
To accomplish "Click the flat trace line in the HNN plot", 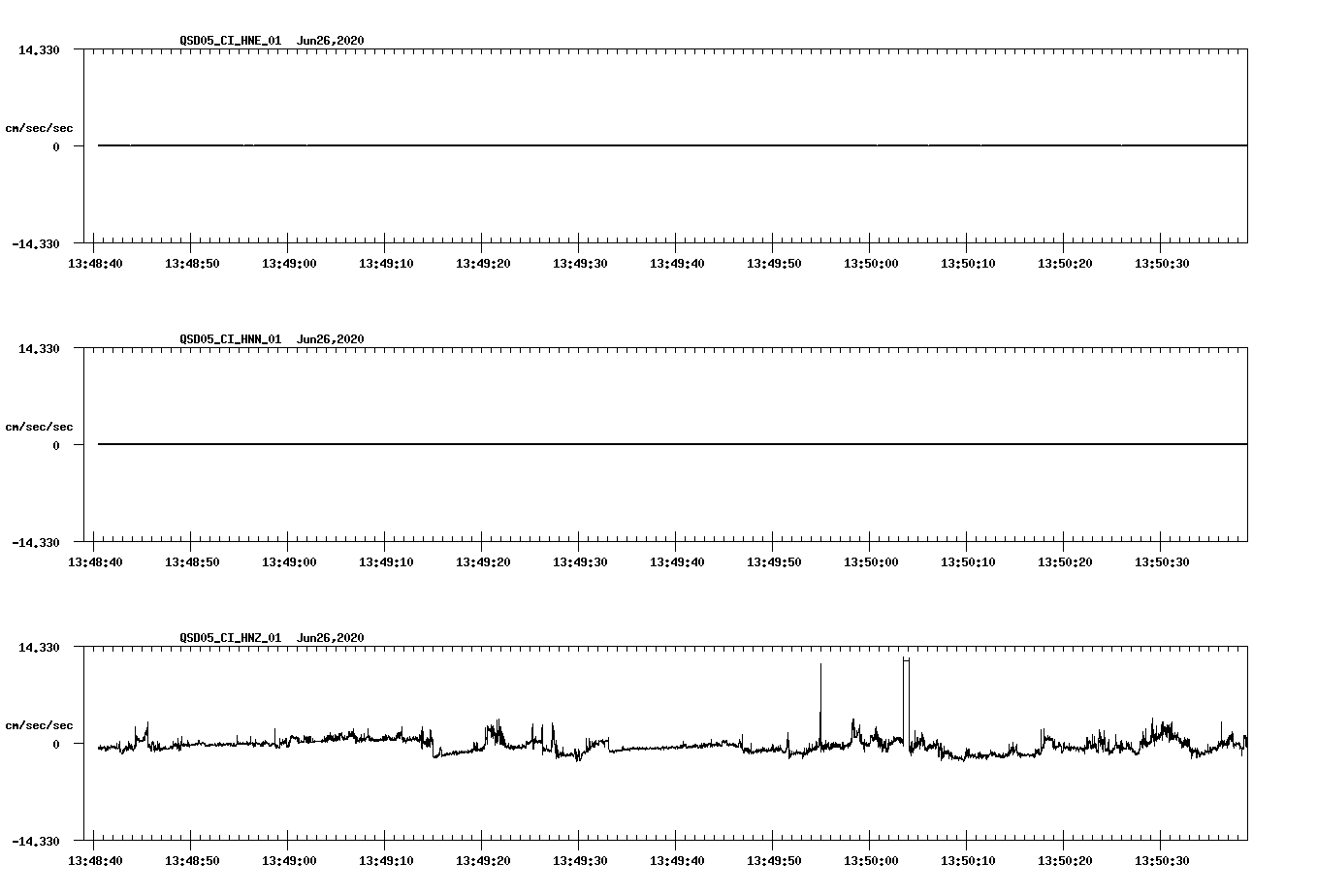I will pos(672,444).
